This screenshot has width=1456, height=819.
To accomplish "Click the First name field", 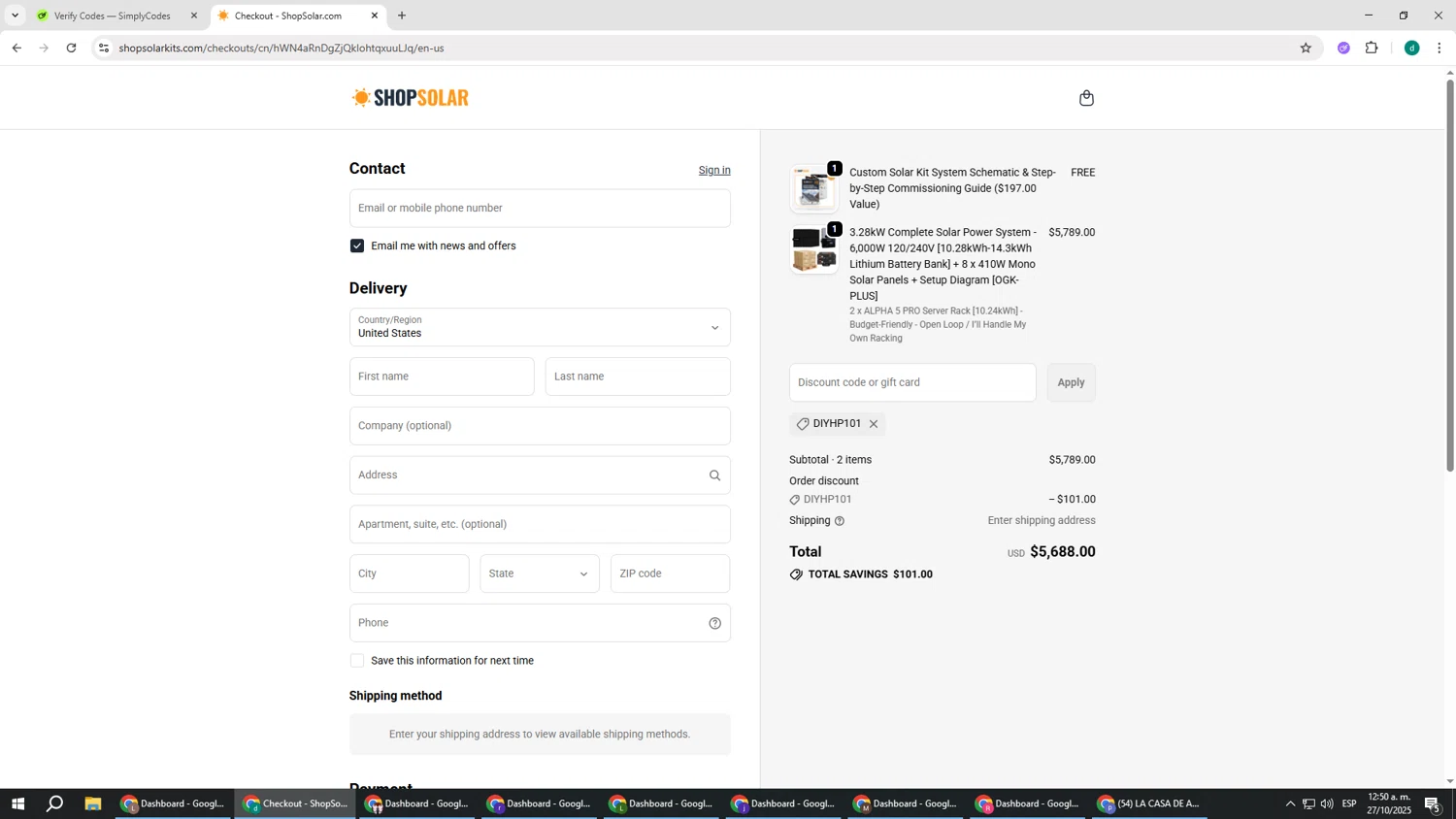I will pyautogui.click(x=442, y=377).
